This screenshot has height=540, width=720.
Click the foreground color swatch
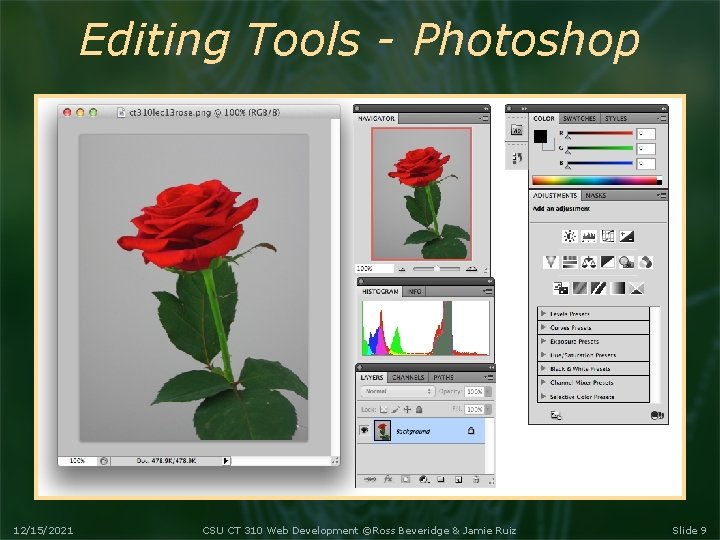tap(540, 136)
